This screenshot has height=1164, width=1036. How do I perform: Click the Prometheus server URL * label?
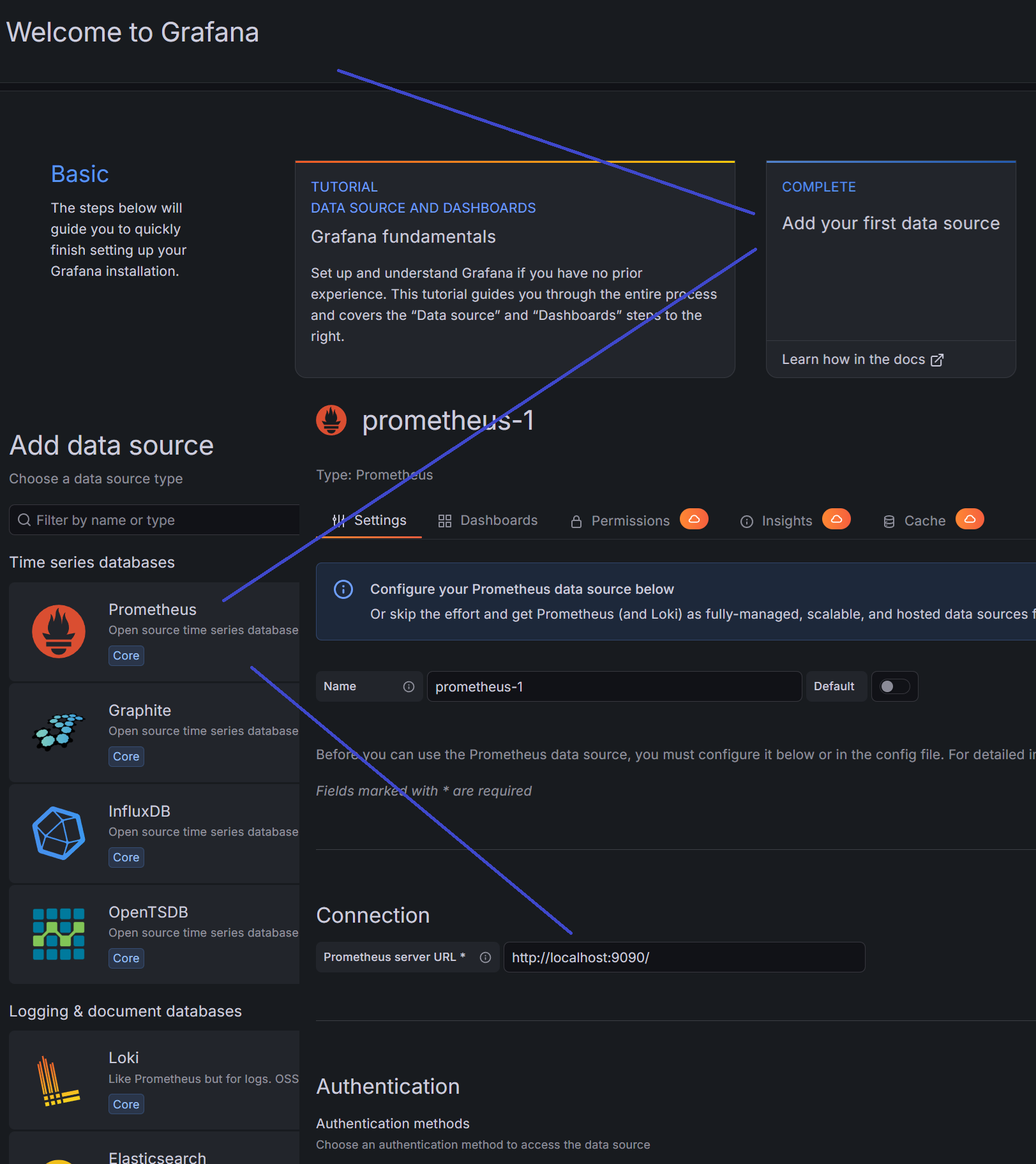click(x=394, y=957)
